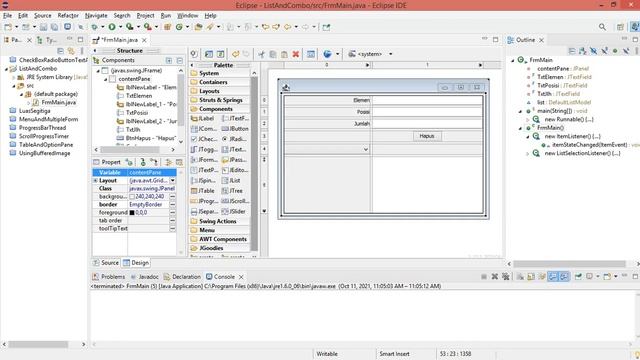
Task: Click the New Java Package icon
Action: (167, 27)
